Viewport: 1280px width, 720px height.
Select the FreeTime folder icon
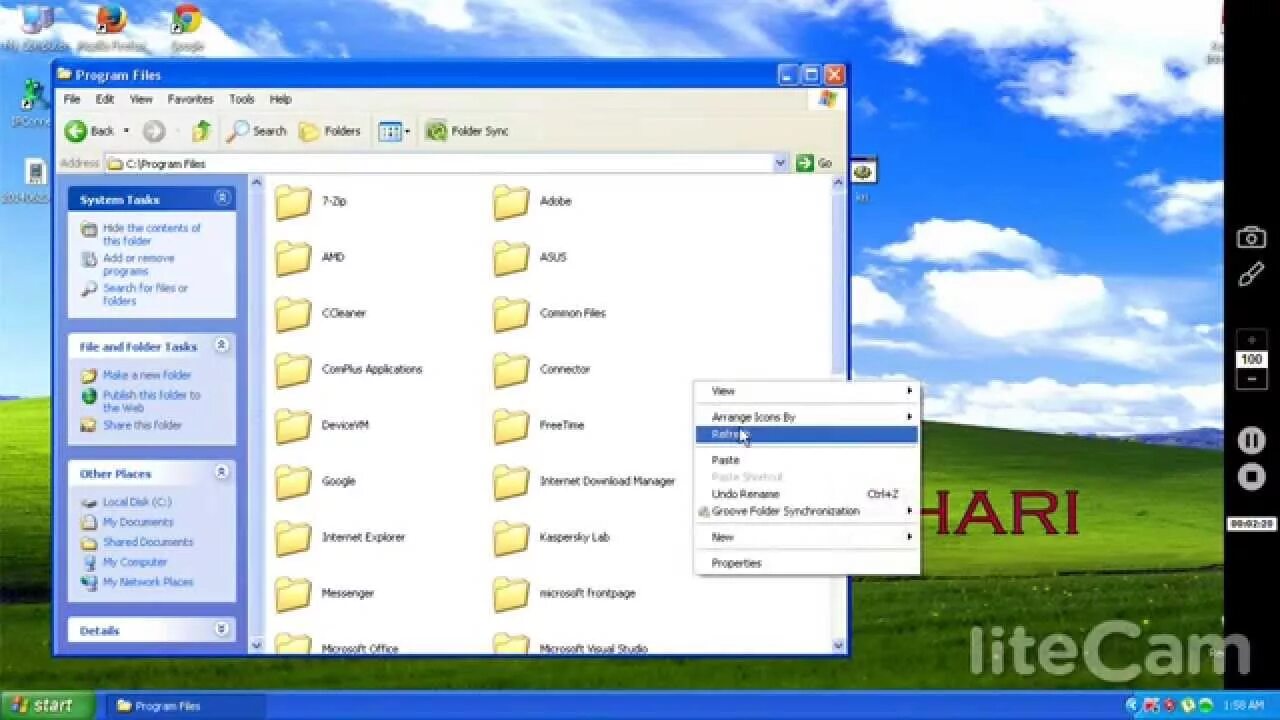511,425
